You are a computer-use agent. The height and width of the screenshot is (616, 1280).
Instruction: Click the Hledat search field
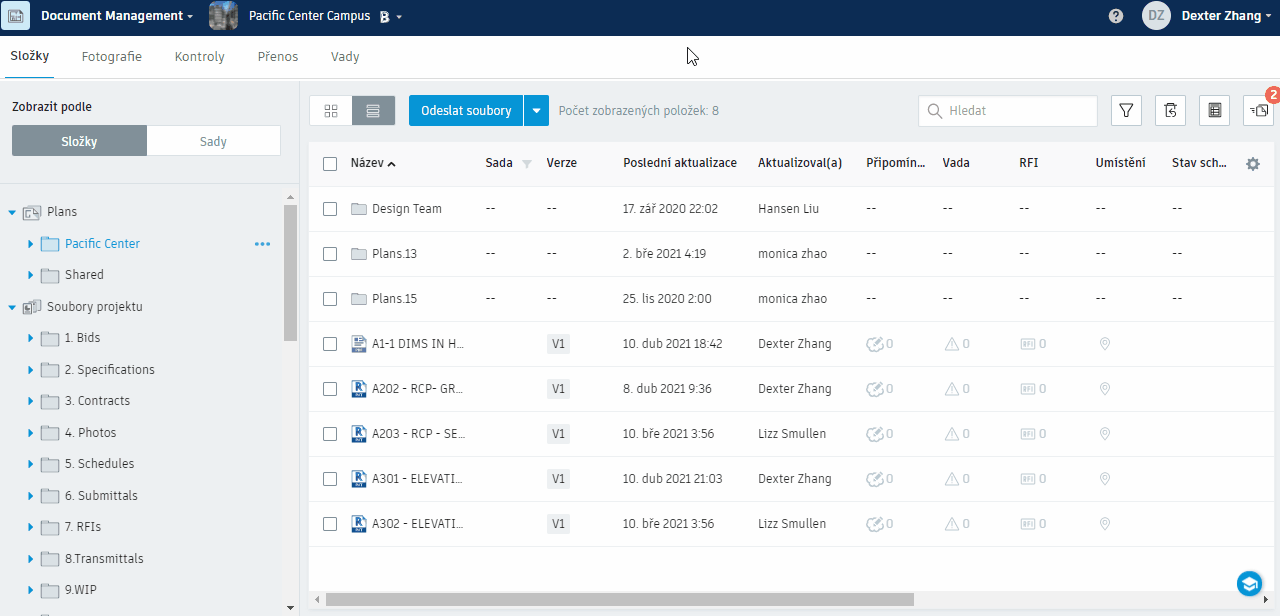pos(1008,111)
